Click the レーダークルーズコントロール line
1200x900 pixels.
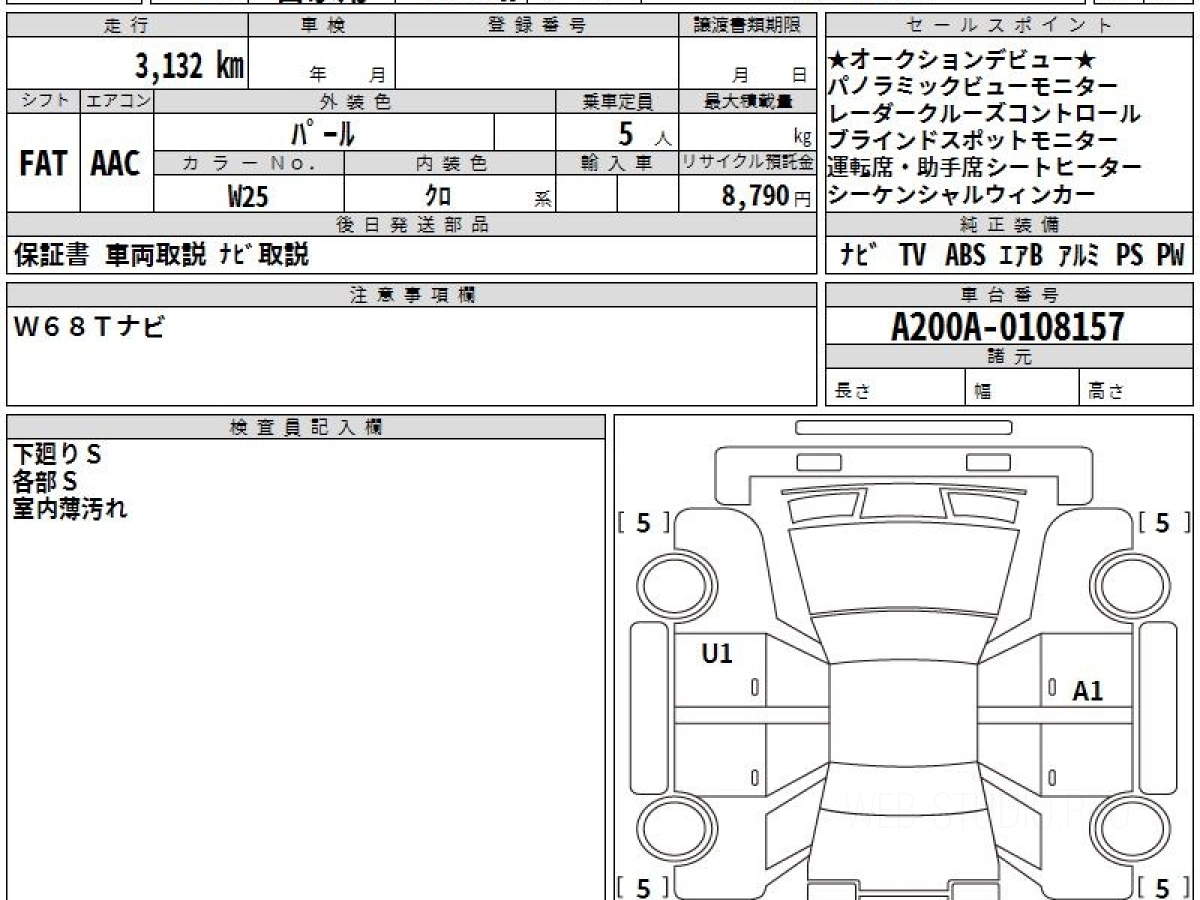point(985,114)
